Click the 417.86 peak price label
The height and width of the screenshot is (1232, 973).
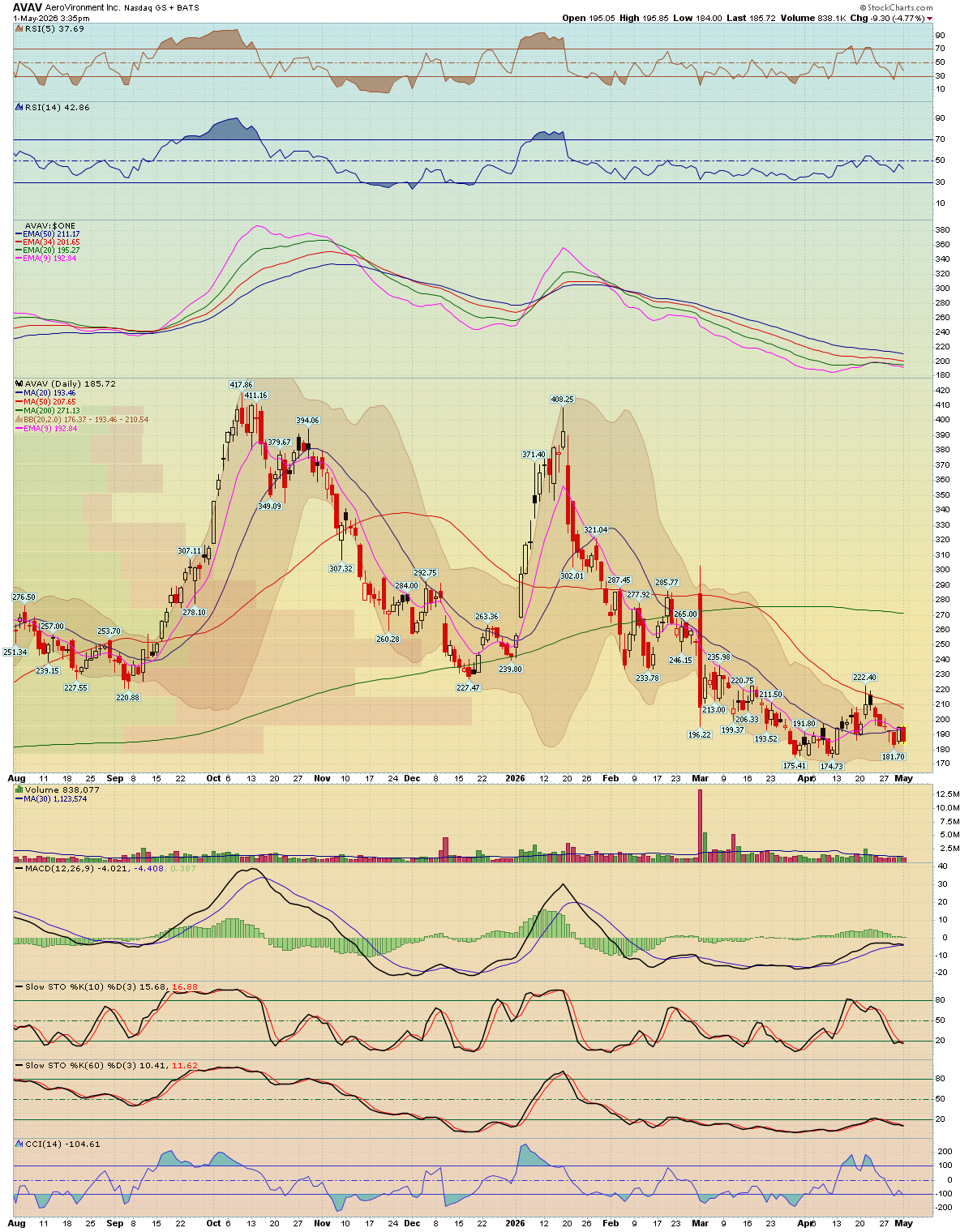[x=241, y=384]
